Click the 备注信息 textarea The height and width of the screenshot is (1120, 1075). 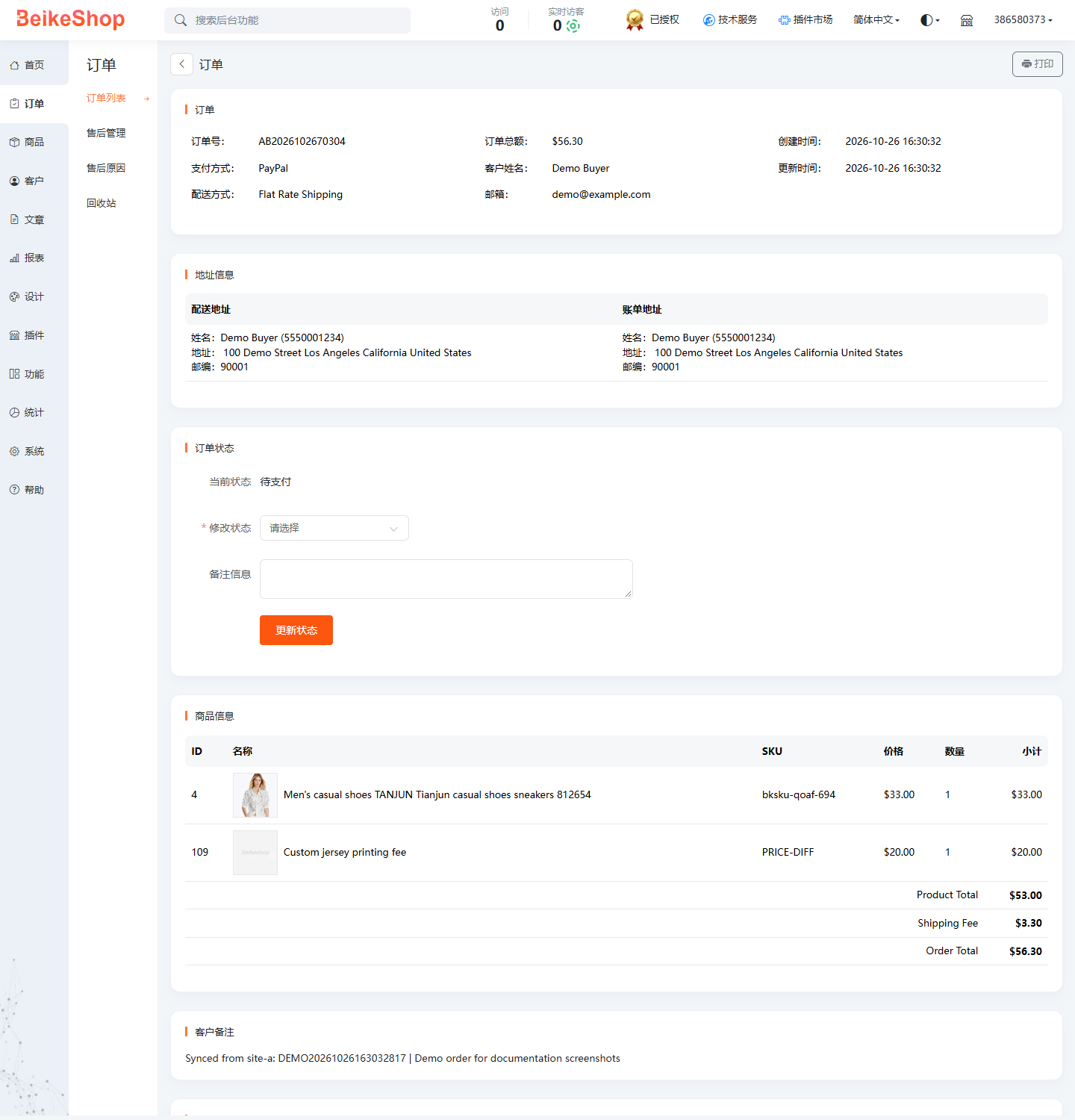click(446, 579)
